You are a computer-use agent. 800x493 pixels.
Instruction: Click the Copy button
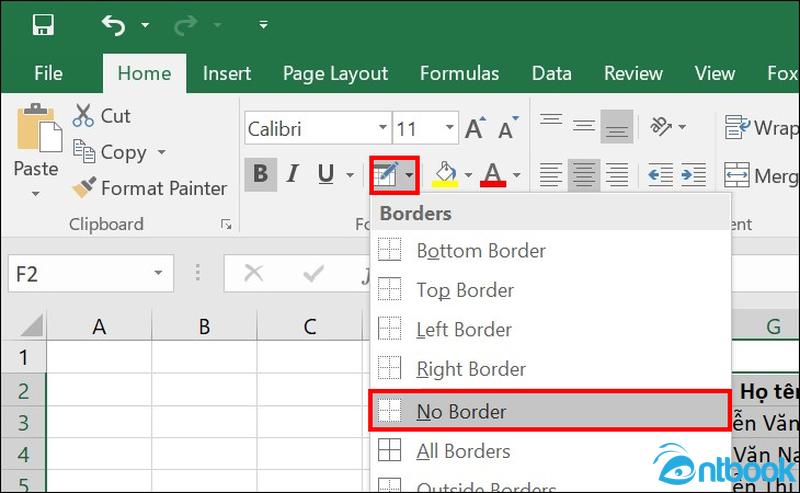[x=110, y=152]
